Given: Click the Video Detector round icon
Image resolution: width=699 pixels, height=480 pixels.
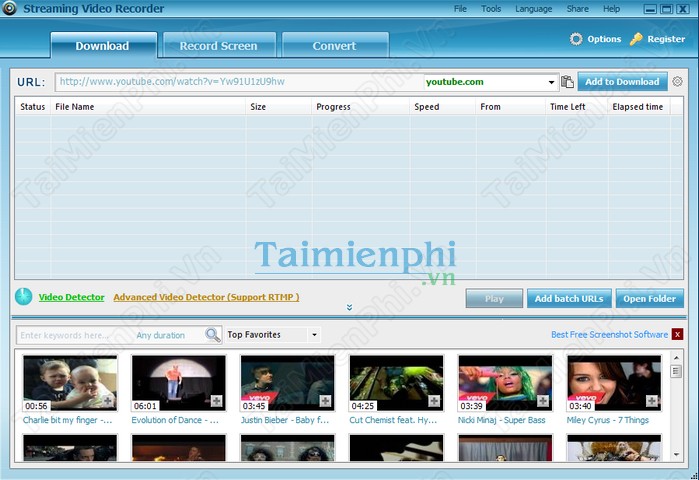Looking at the screenshot, I should (x=24, y=297).
